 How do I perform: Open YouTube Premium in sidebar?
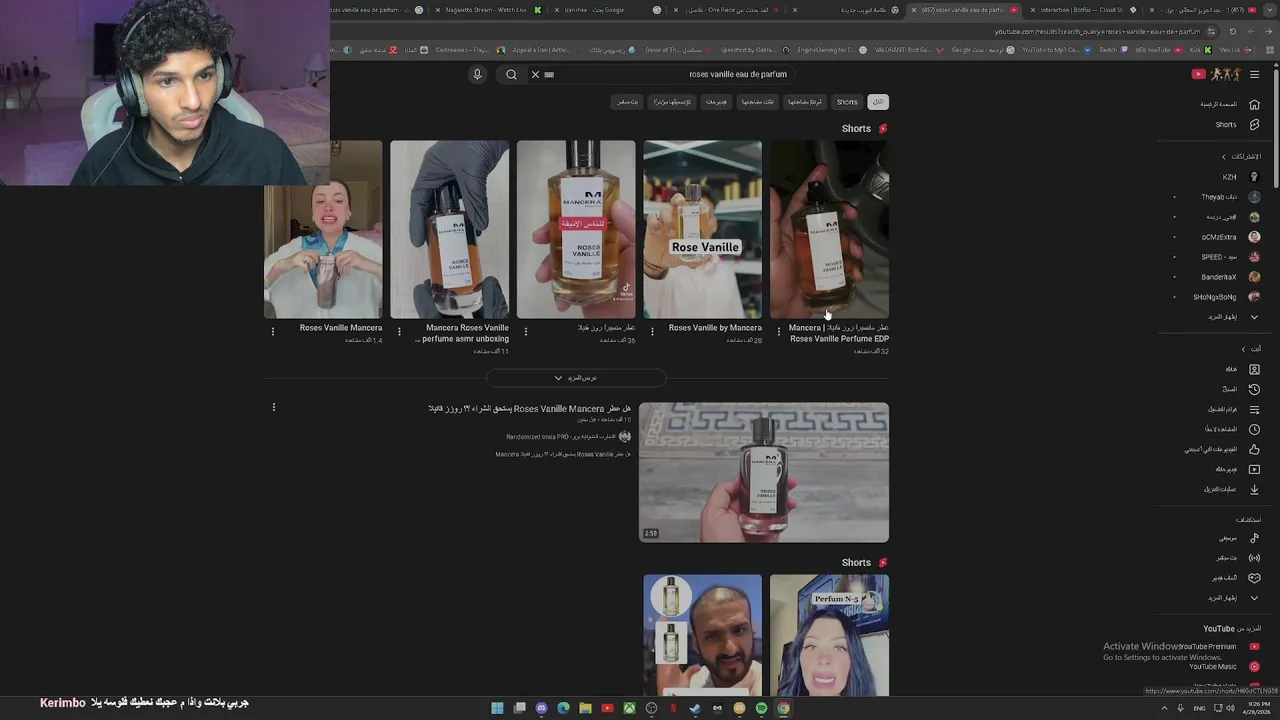tap(1218, 646)
